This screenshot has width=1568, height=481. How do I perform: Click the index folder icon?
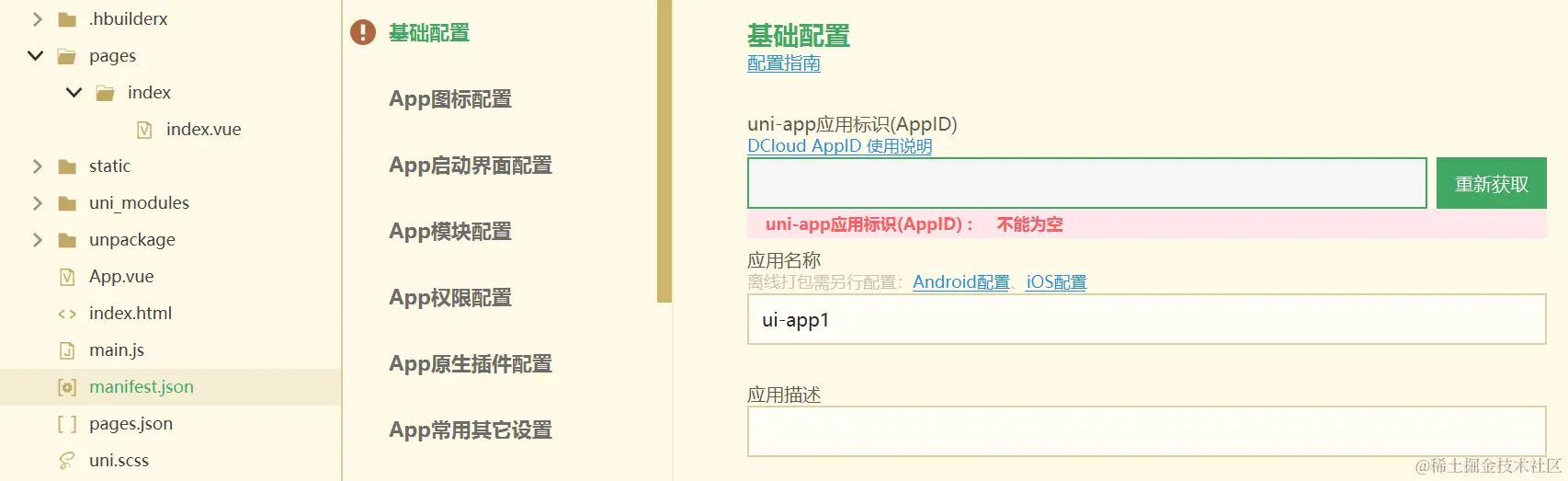coord(106,93)
